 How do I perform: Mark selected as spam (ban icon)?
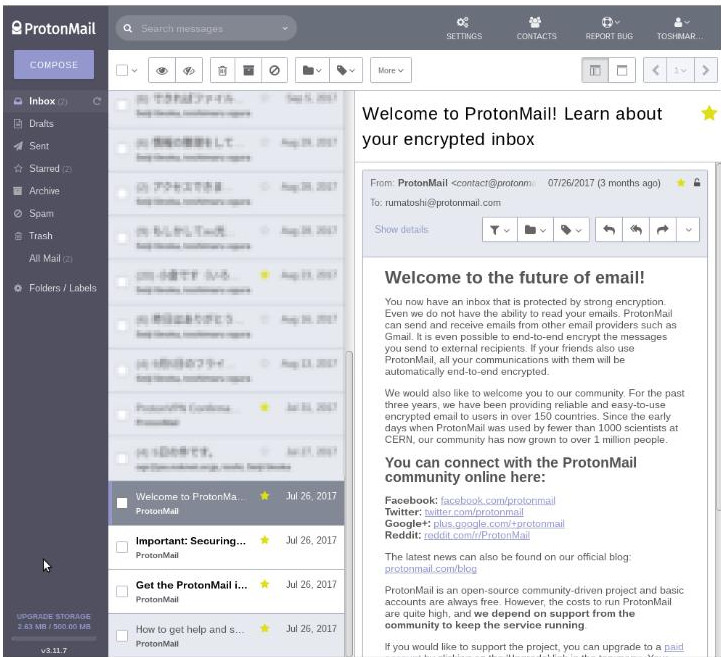[275, 70]
